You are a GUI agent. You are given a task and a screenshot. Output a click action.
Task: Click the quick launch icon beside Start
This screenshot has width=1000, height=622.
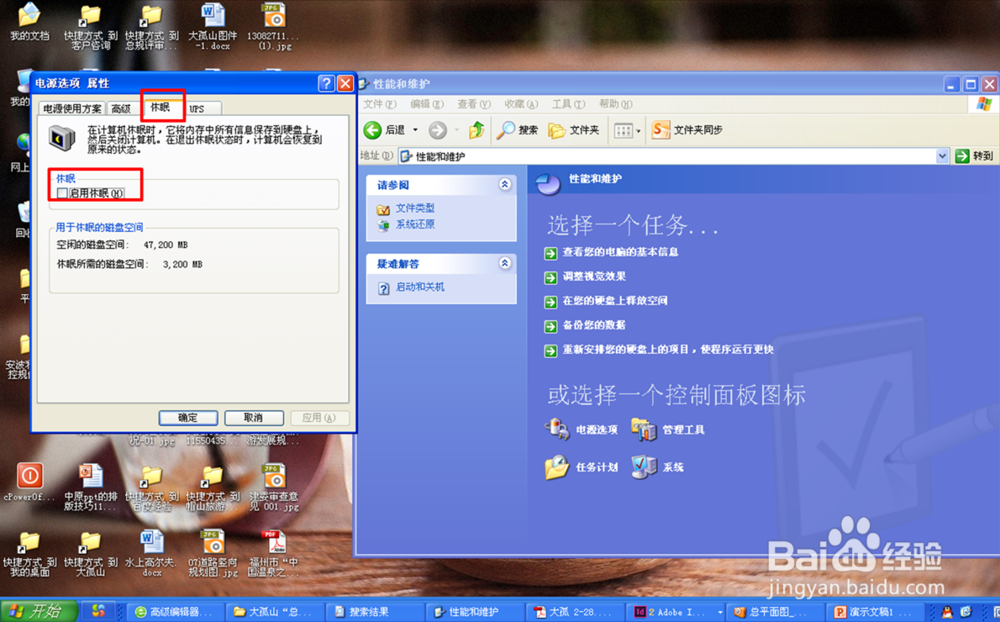coord(98,611)
